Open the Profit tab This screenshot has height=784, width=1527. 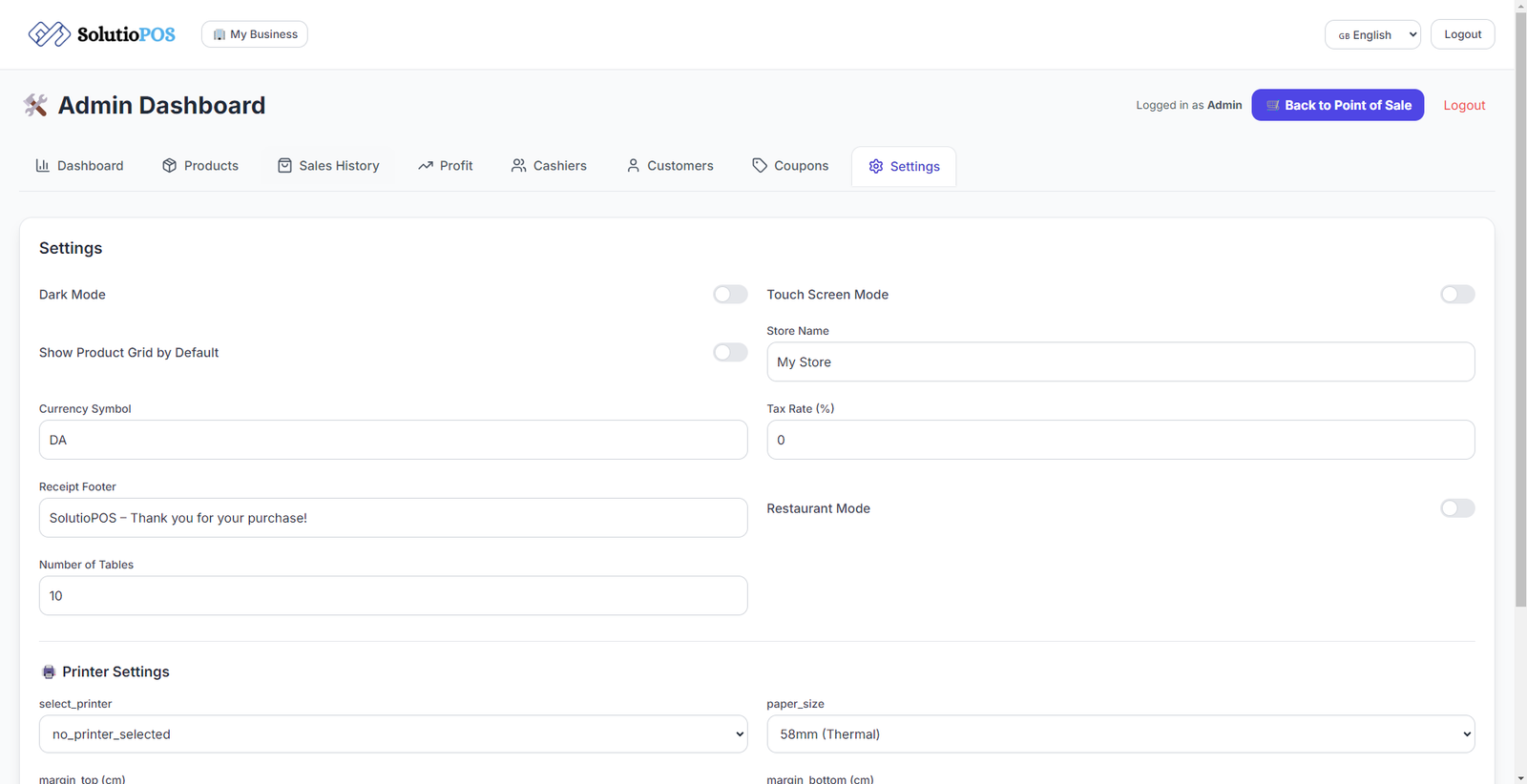[446, 166]
